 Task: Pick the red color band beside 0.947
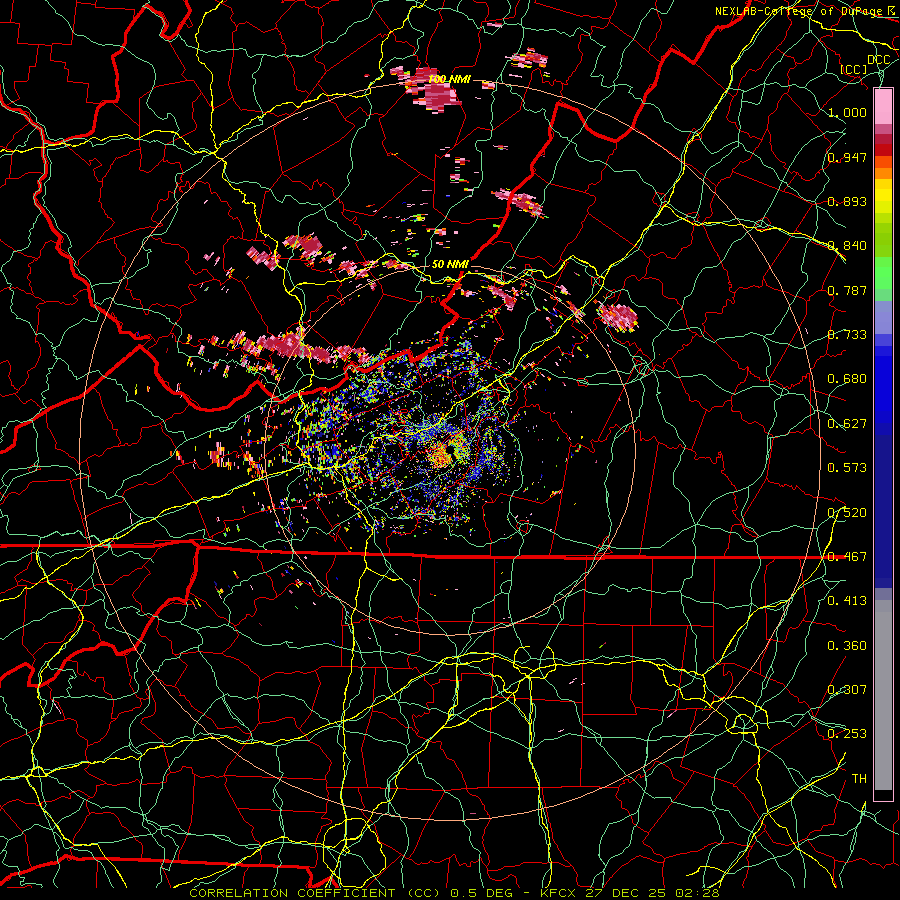coord(883,150)
